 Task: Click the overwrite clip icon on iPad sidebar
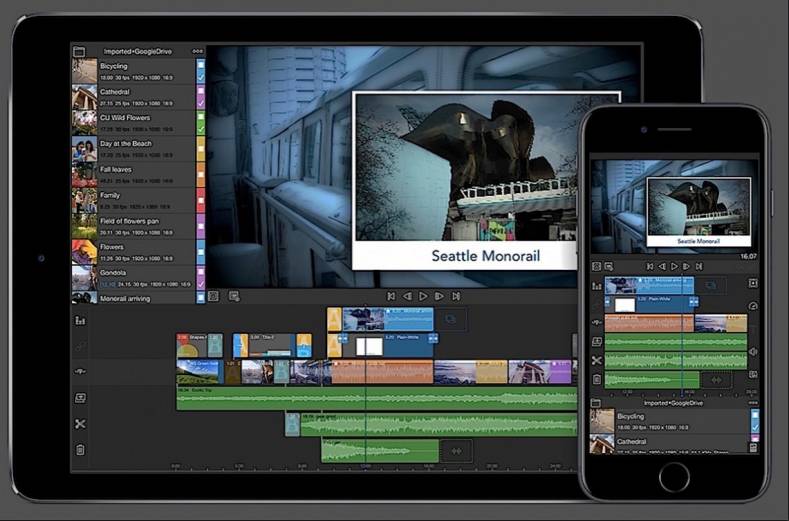click(x=80, y=398)
